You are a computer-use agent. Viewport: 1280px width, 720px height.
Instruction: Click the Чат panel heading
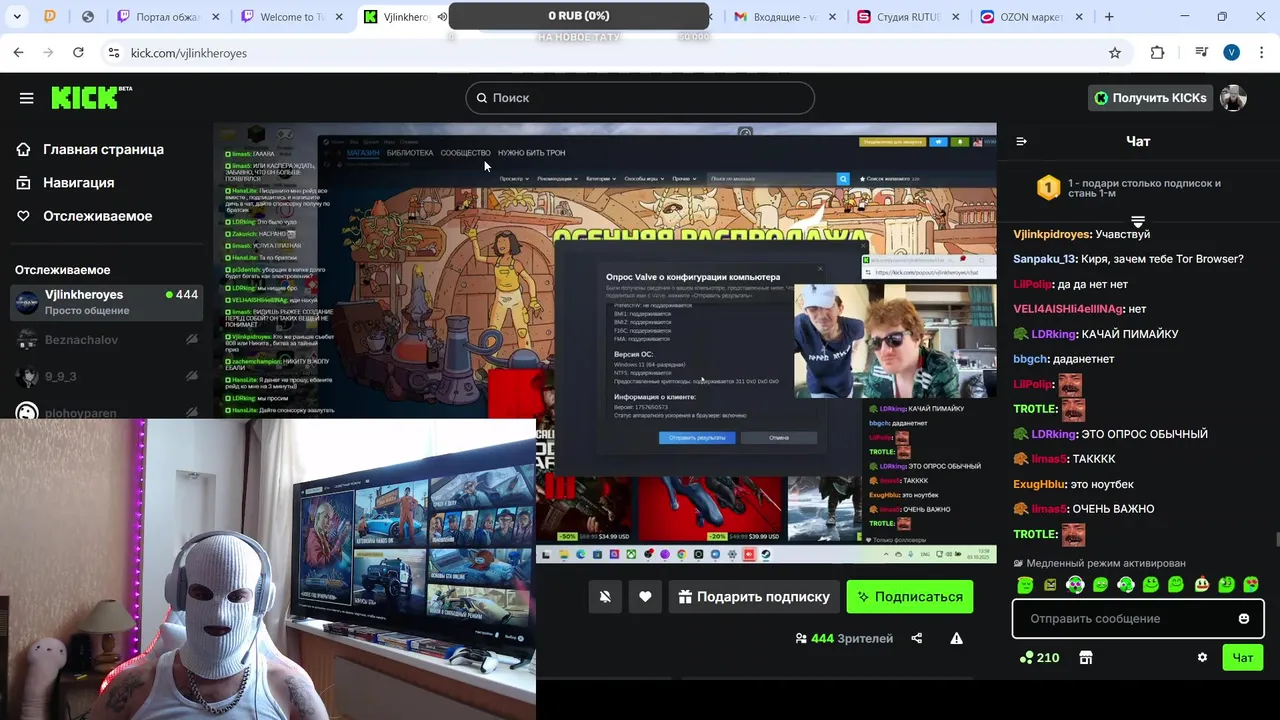pos(1138,141)
